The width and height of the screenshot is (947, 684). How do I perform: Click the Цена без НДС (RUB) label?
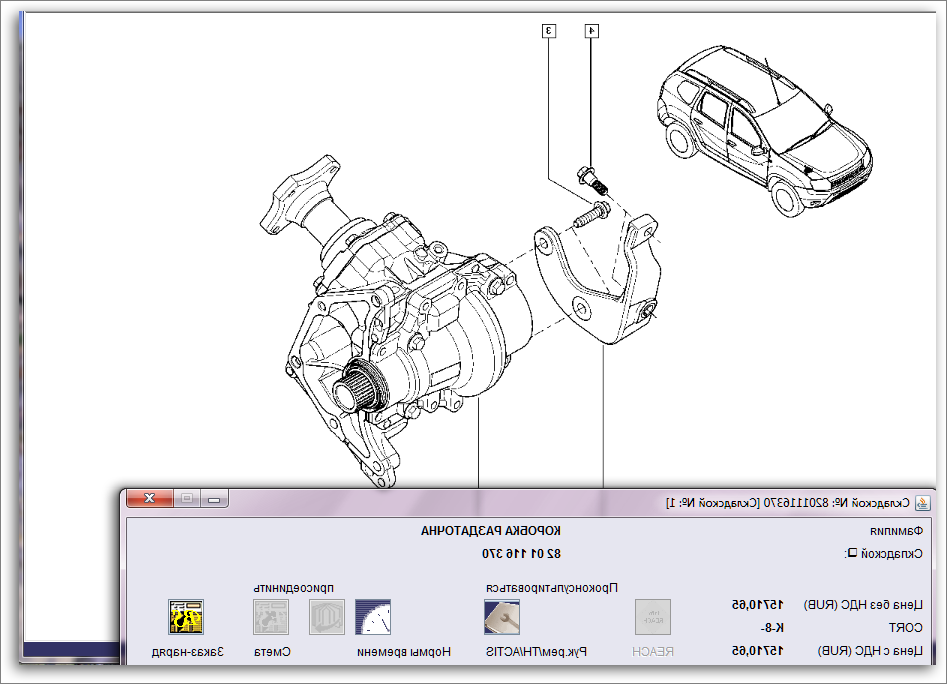pos(863,605)
